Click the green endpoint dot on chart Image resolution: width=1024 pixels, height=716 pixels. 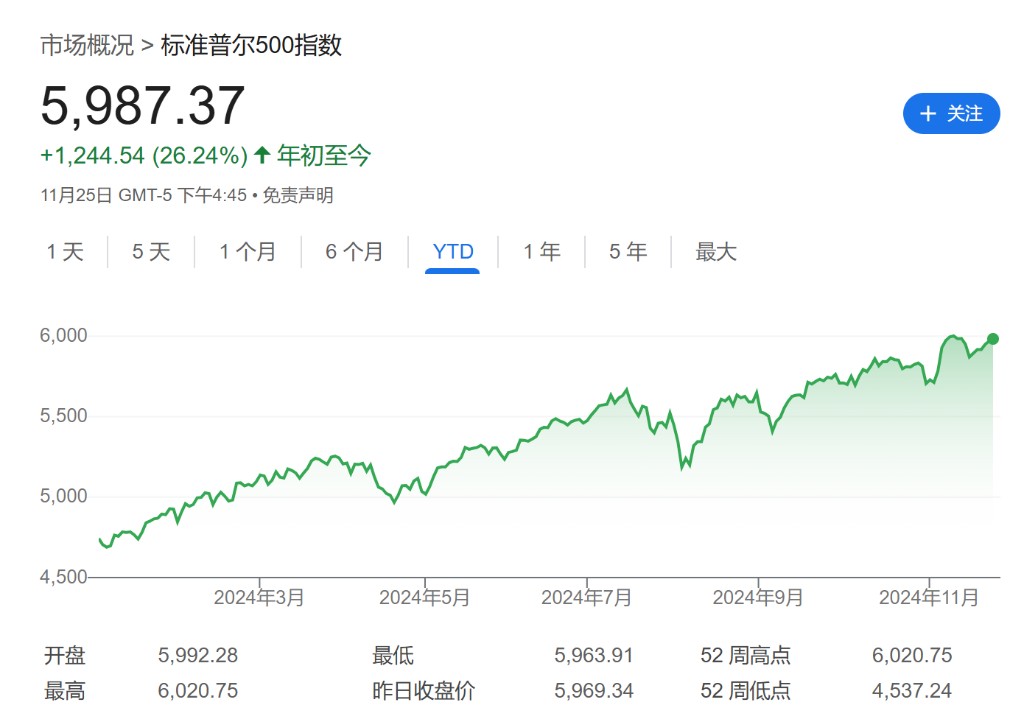(x=993, y=338)
